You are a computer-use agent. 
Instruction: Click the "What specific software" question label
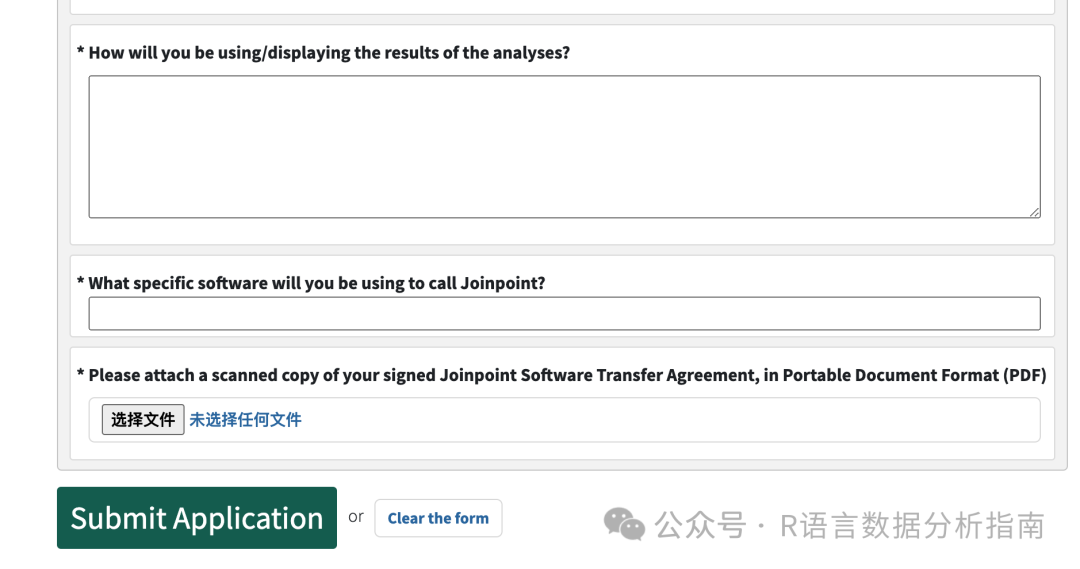pos(317,283)
